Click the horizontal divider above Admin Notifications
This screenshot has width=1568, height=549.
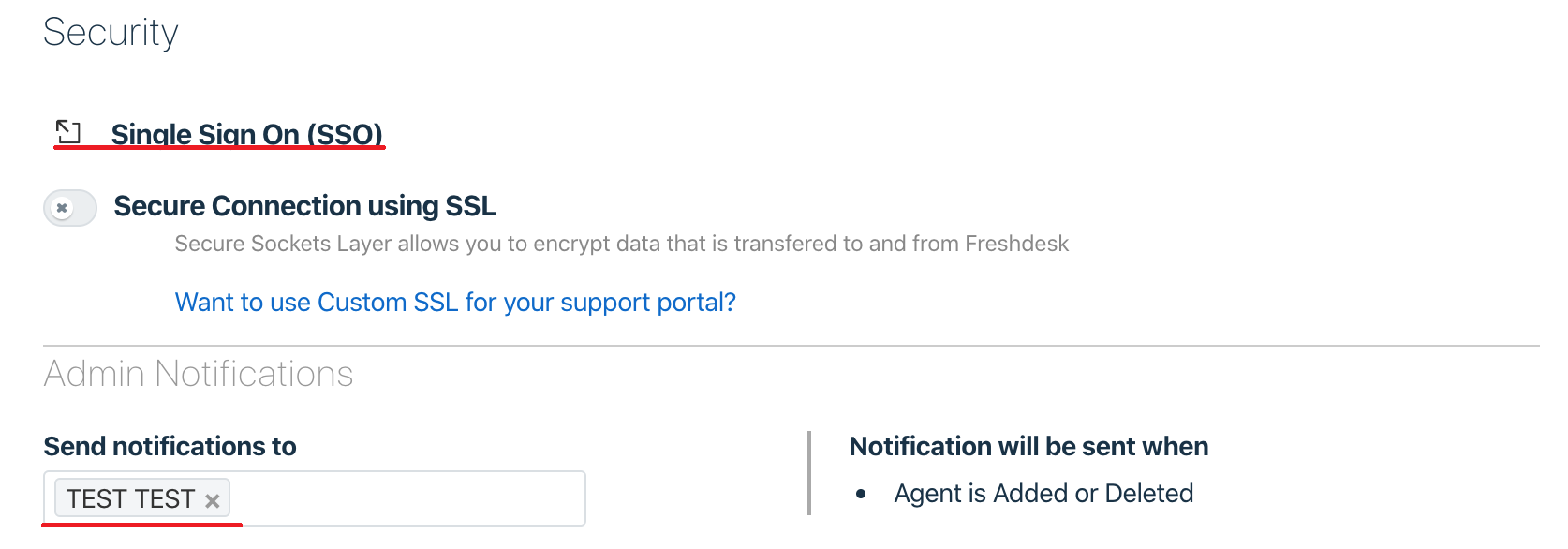[791, 346]
